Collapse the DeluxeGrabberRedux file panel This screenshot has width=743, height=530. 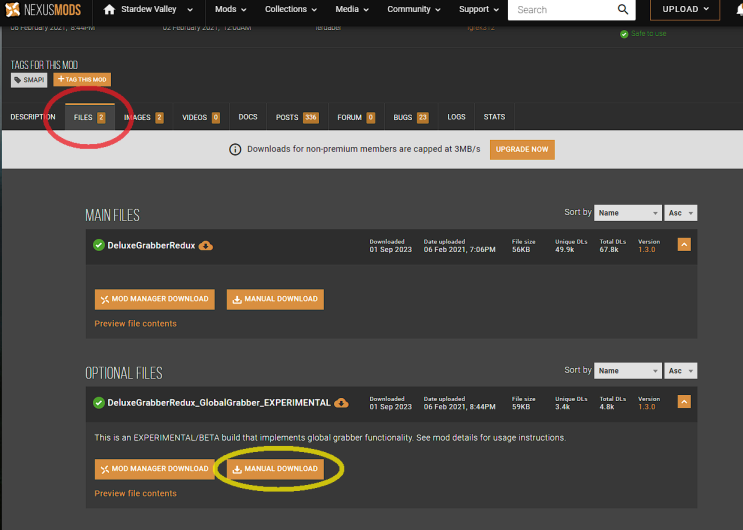point(684,244)
